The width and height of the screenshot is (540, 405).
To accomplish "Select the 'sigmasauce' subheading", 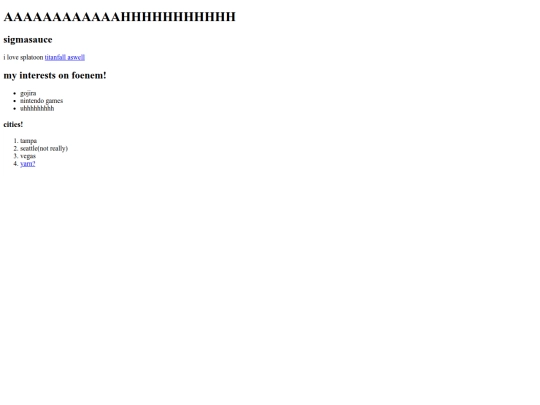I will click(x=28, y=40).
